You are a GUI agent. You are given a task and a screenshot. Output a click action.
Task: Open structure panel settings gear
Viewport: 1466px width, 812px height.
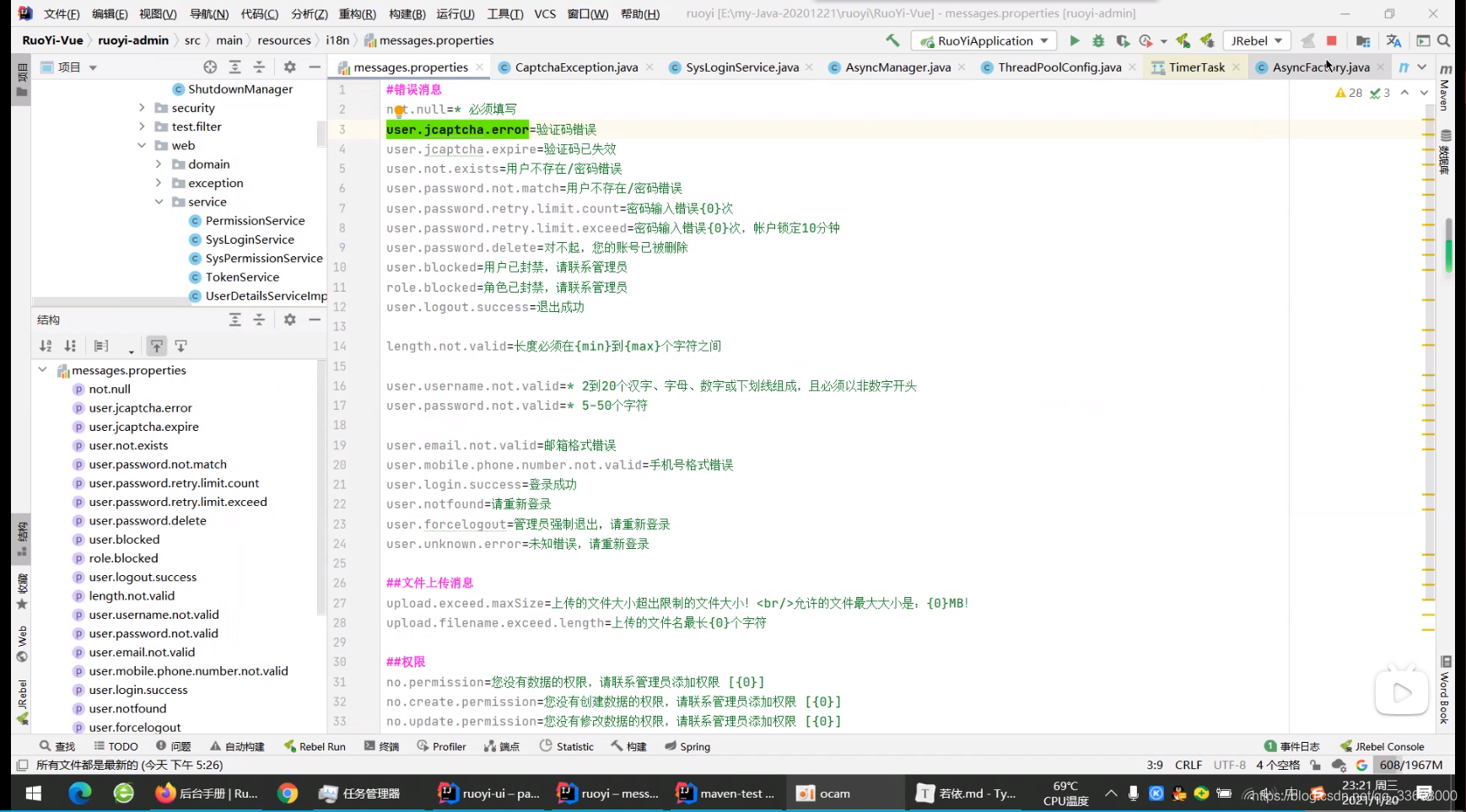click(289, 320)
